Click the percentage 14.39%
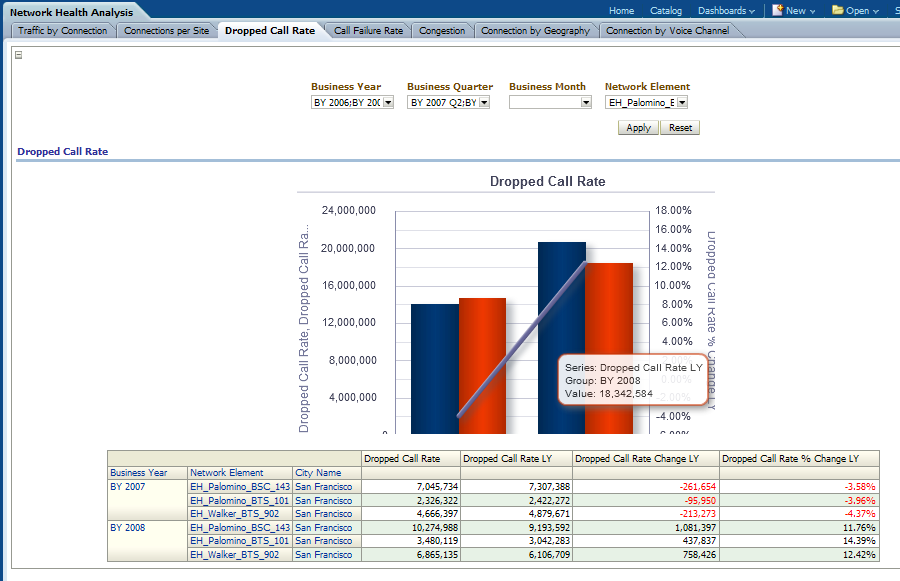This screenshot has width=900, height=581. (859, 540)
